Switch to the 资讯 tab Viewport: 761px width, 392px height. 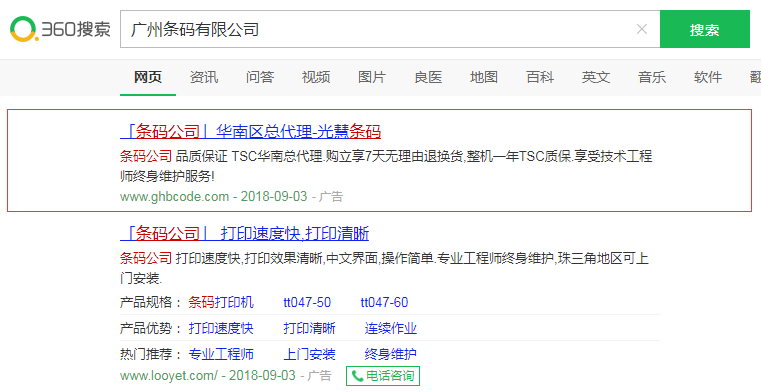point(204,77)
